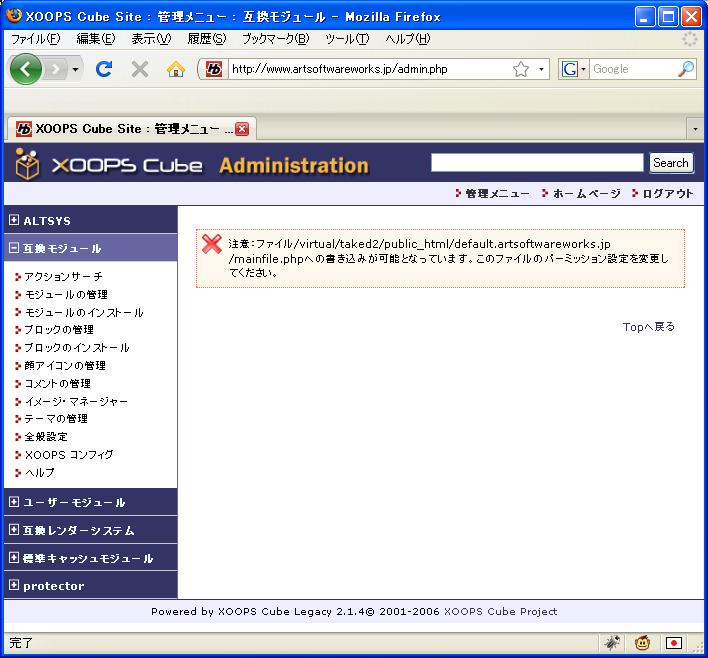The width and height of the screenshot is (708, 658).
Task: Collapse the 互換モジュール sidebar section
Action: coord(14,248)
